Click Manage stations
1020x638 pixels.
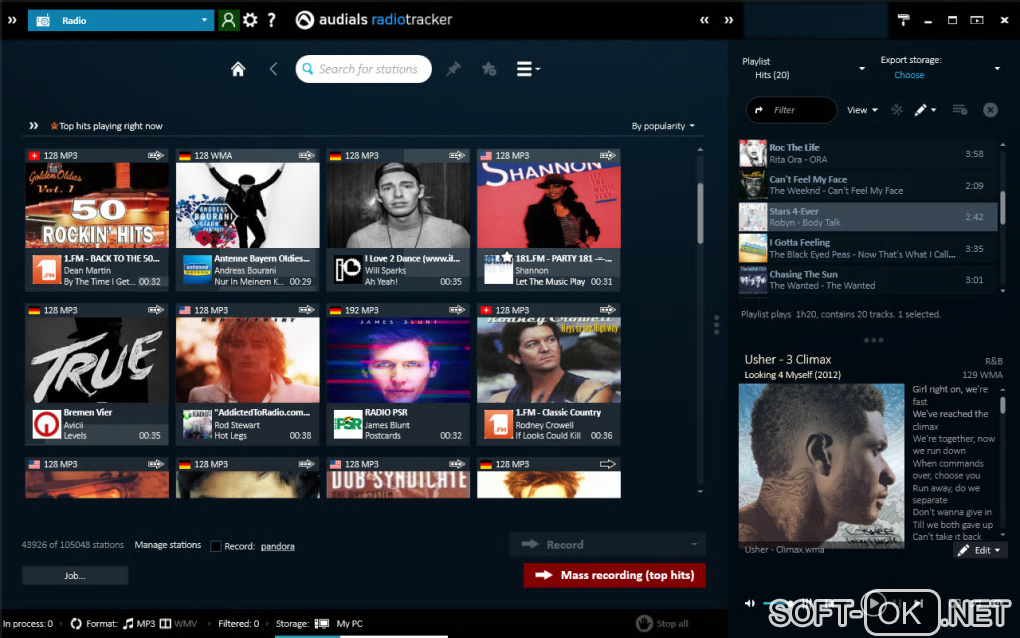(168, 545)
